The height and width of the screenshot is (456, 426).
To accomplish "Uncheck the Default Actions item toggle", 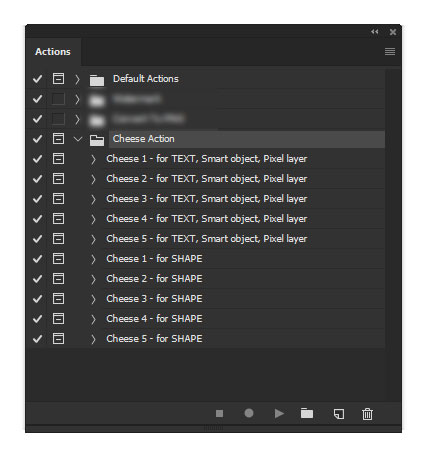I will (x=37, y=79).
